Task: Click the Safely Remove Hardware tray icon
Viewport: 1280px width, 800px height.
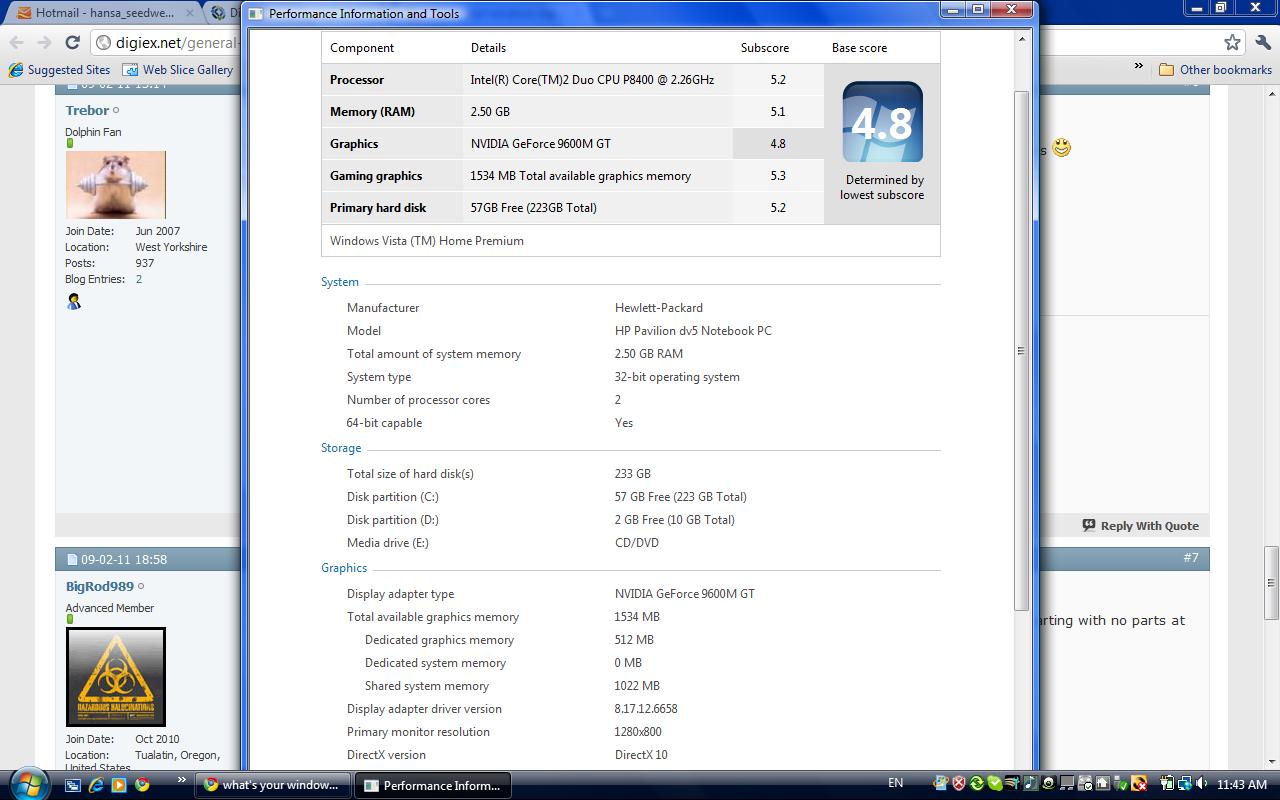Action: pos(1121,783)
